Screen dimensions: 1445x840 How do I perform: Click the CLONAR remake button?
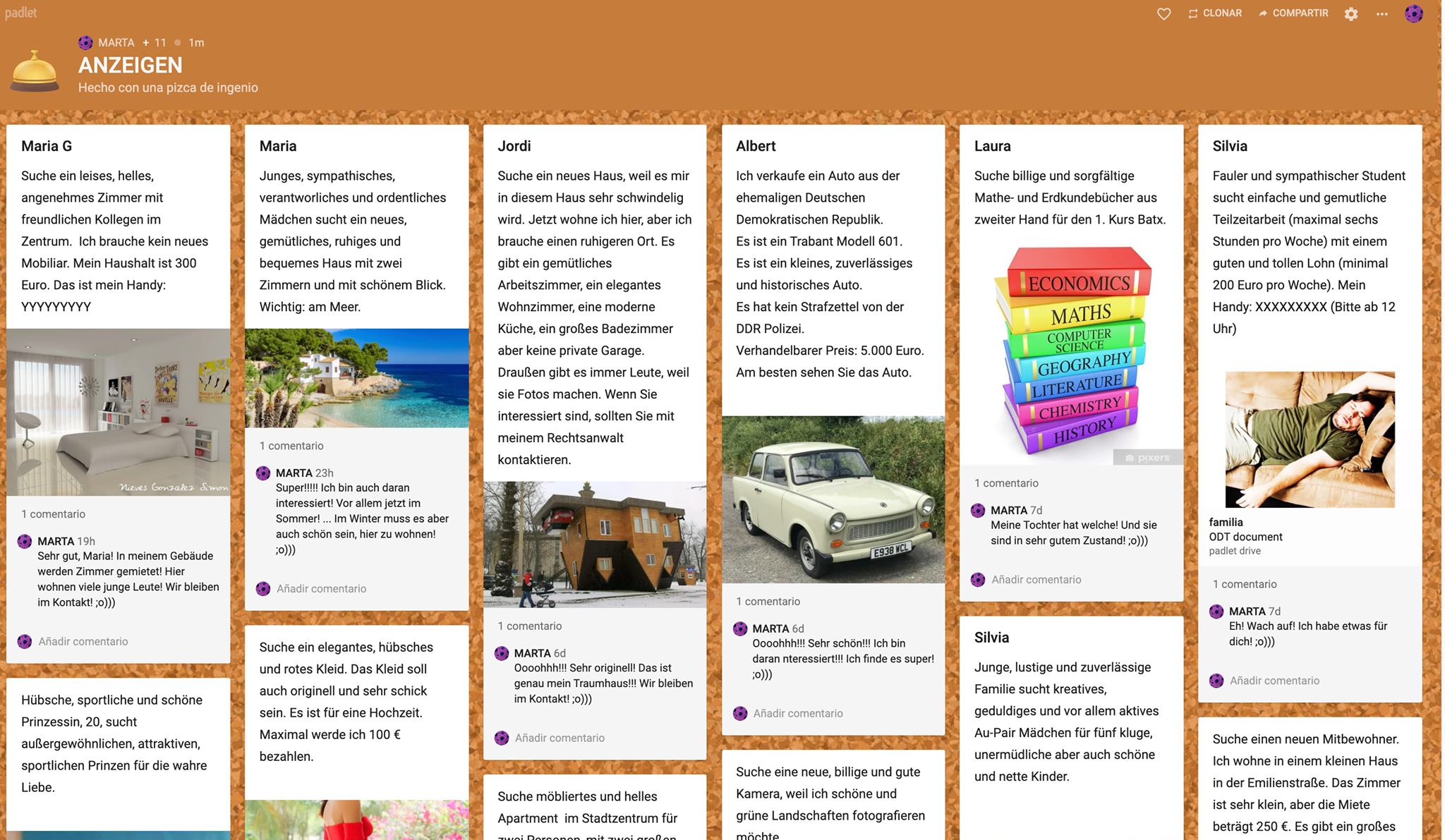[1214, 13]
